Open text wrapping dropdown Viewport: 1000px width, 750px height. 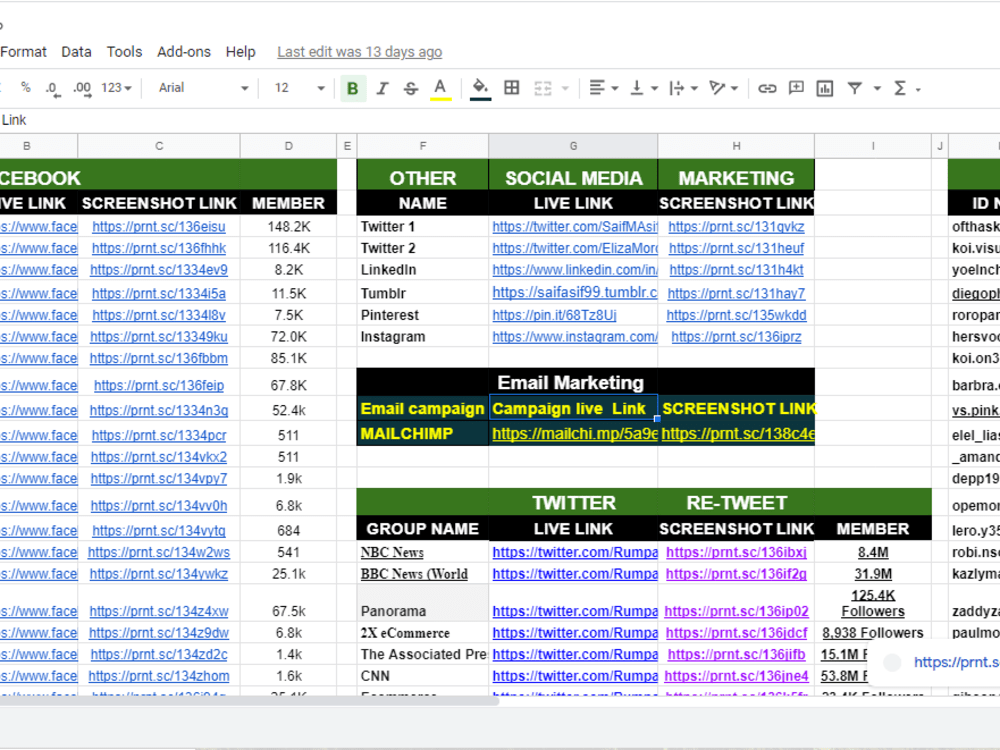coord(683,88)
